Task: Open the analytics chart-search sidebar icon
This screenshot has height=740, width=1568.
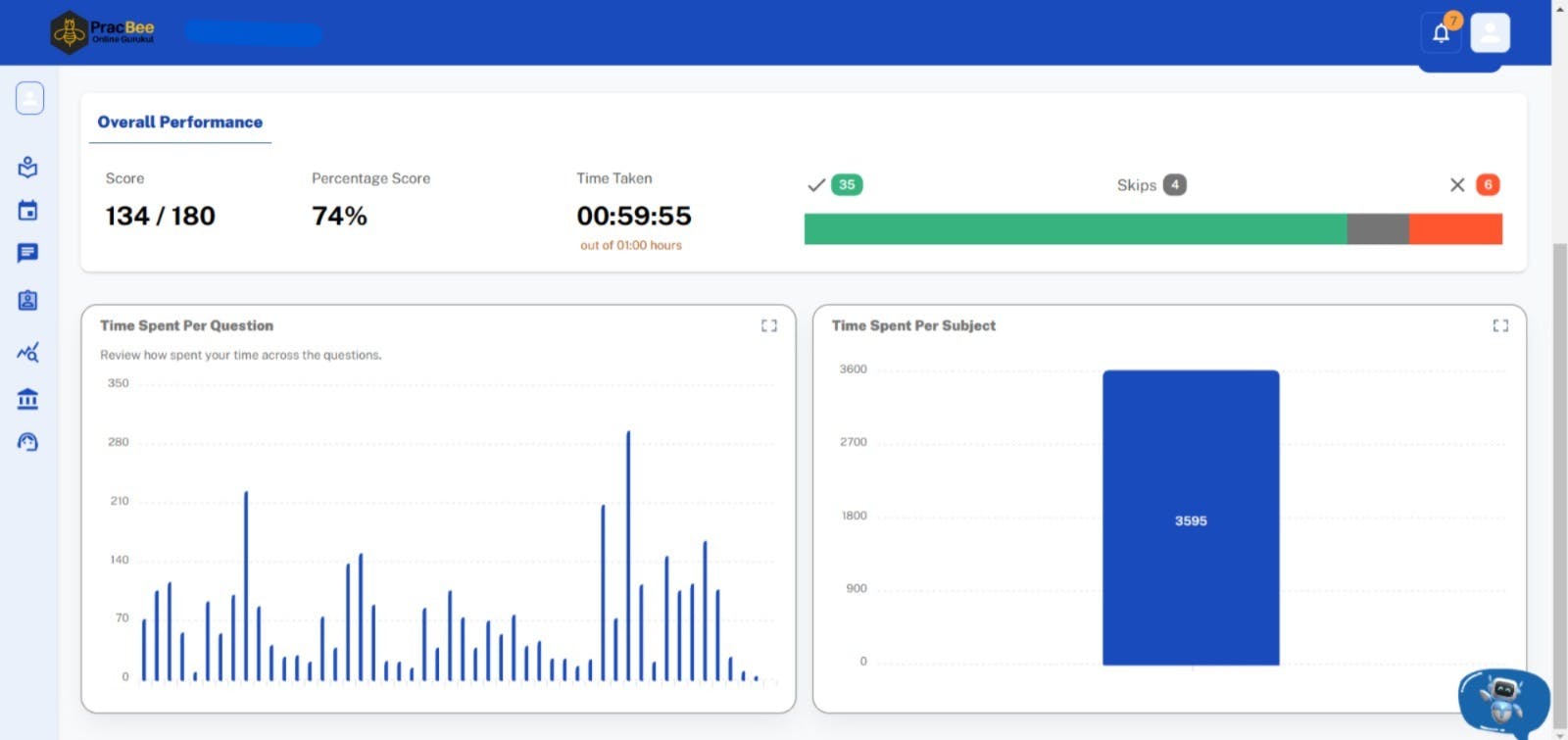Action: coord(27,353)
